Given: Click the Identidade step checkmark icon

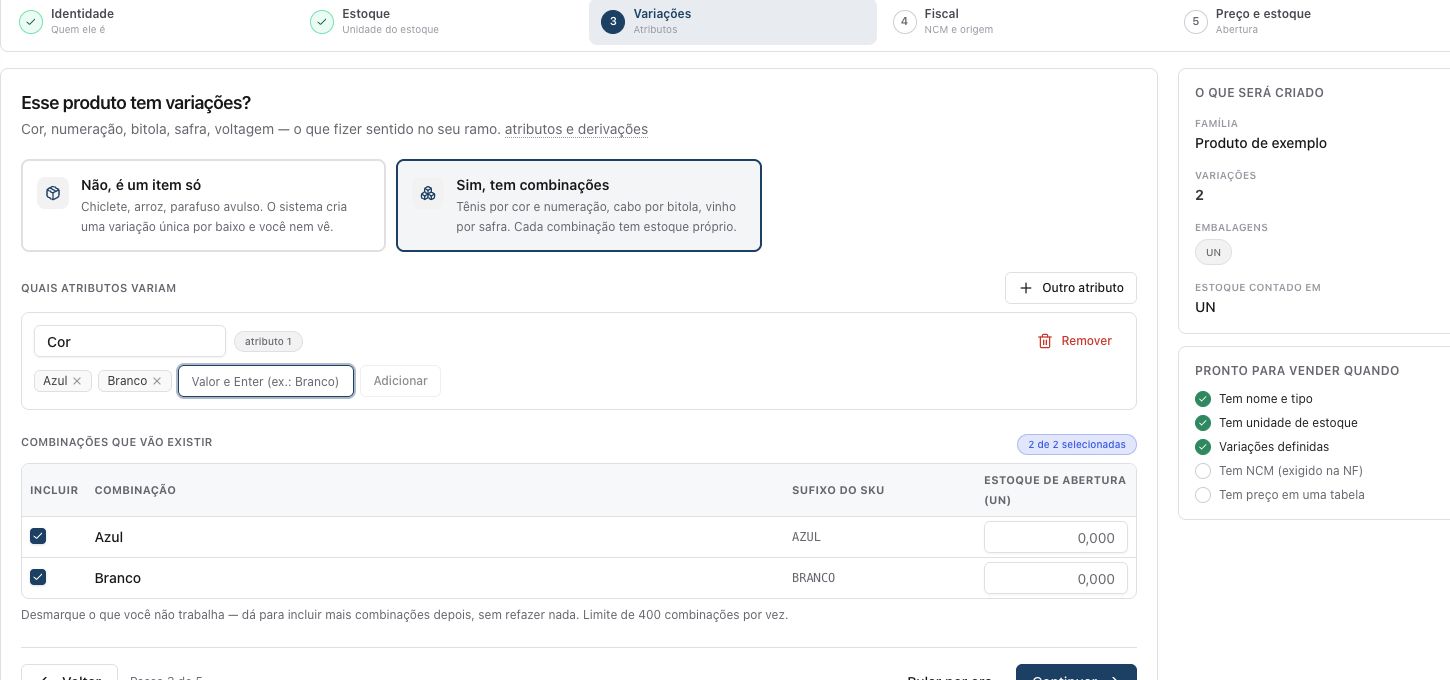Looking at the screenshot, I should tap(31, 22).
